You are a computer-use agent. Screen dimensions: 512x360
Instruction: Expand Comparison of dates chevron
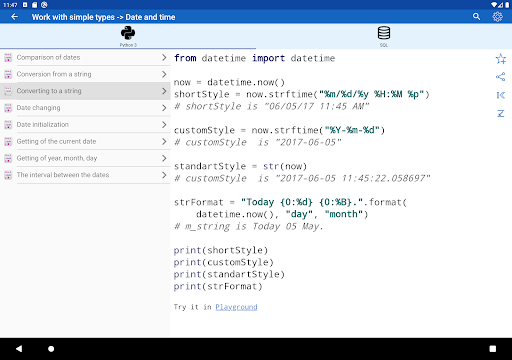164,57
